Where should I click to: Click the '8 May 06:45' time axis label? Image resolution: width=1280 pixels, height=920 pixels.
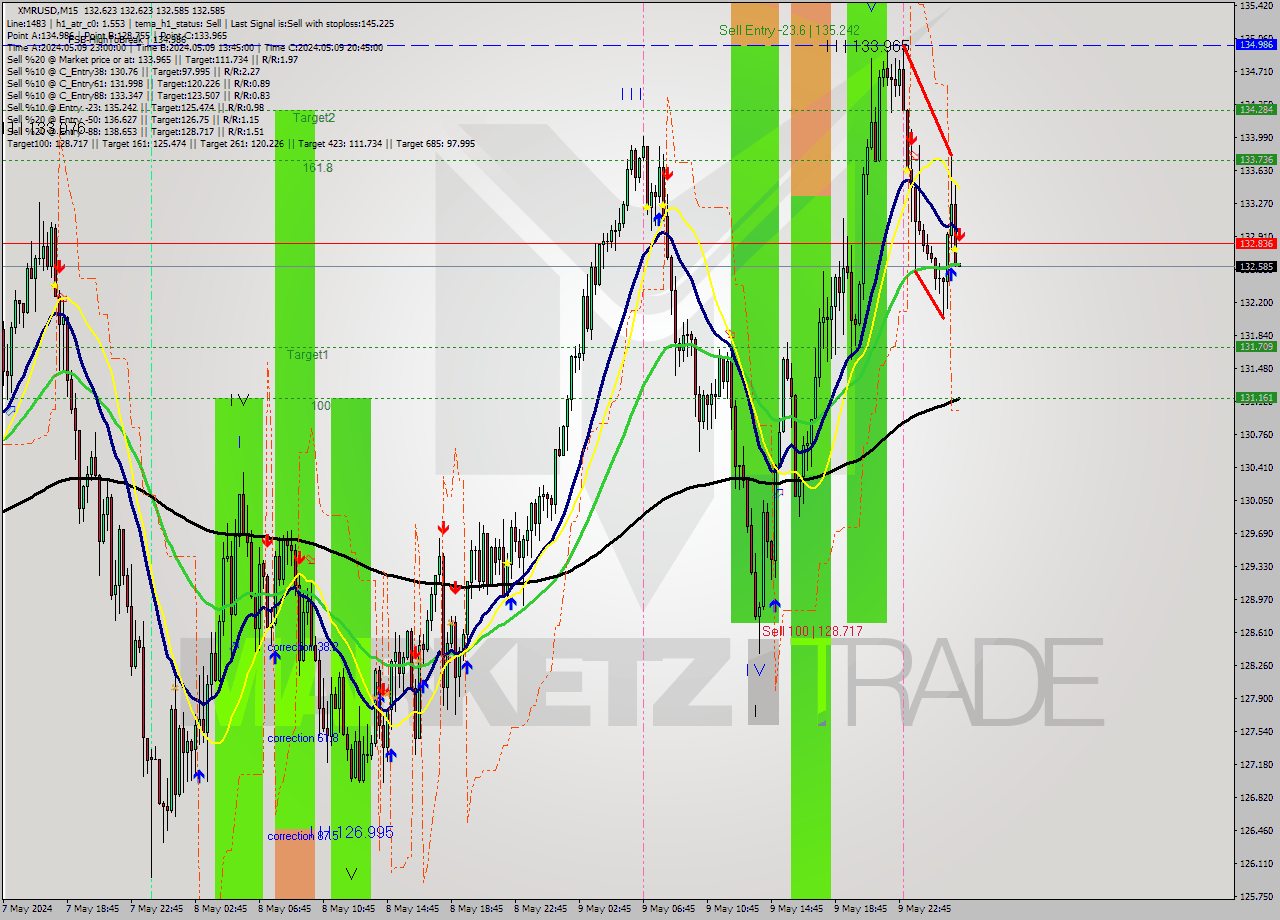(x=284, y=909)
